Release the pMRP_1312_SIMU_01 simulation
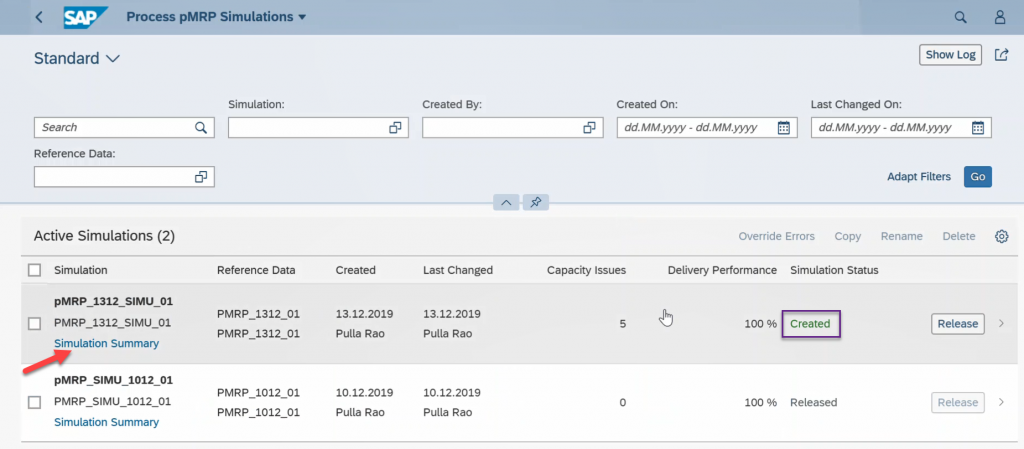The height and width of the screenshot is (449, 1024). (957, 323)
